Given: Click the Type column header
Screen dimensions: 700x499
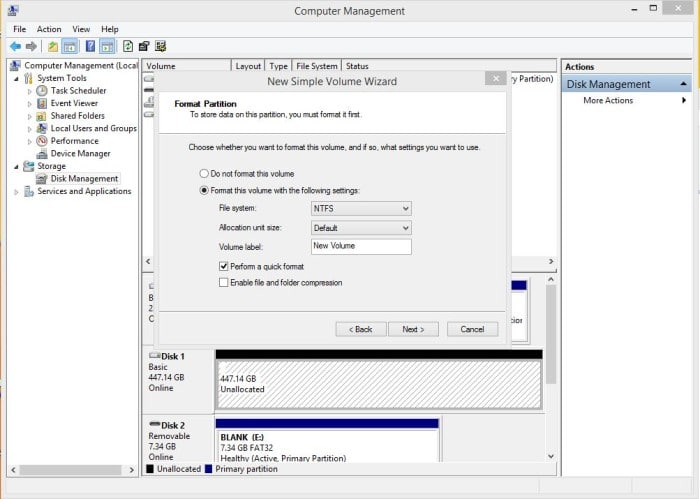Looking at the screenshot, I should (278, 66).
